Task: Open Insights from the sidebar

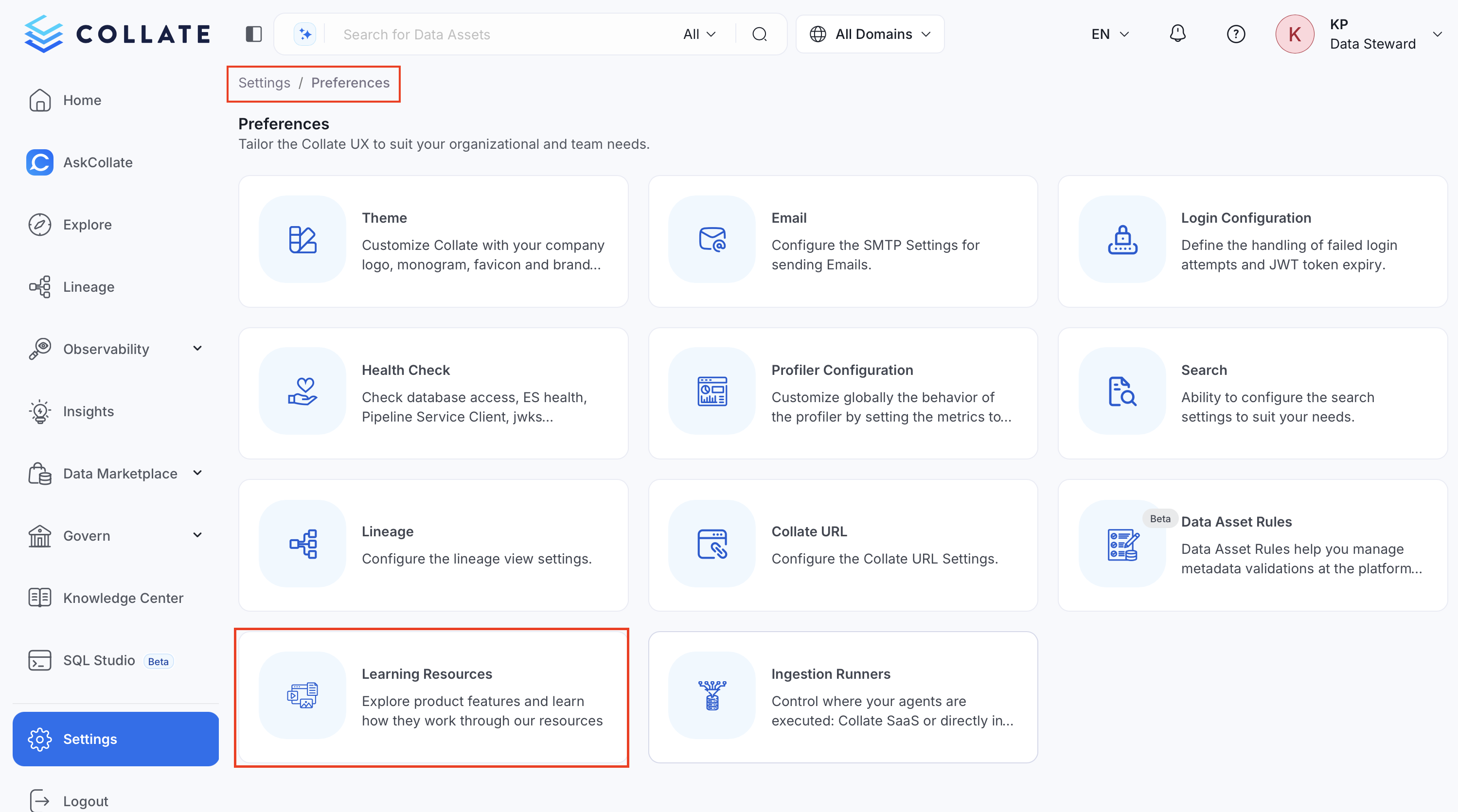Action: point(89,411)
